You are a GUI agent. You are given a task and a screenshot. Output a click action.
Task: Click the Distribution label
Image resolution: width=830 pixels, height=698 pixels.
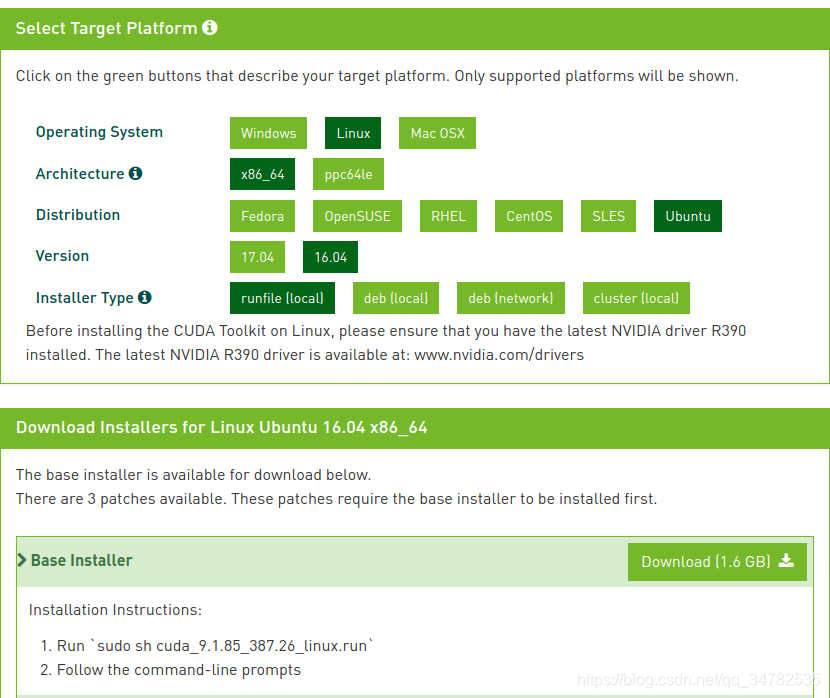[x=78, y=215]
